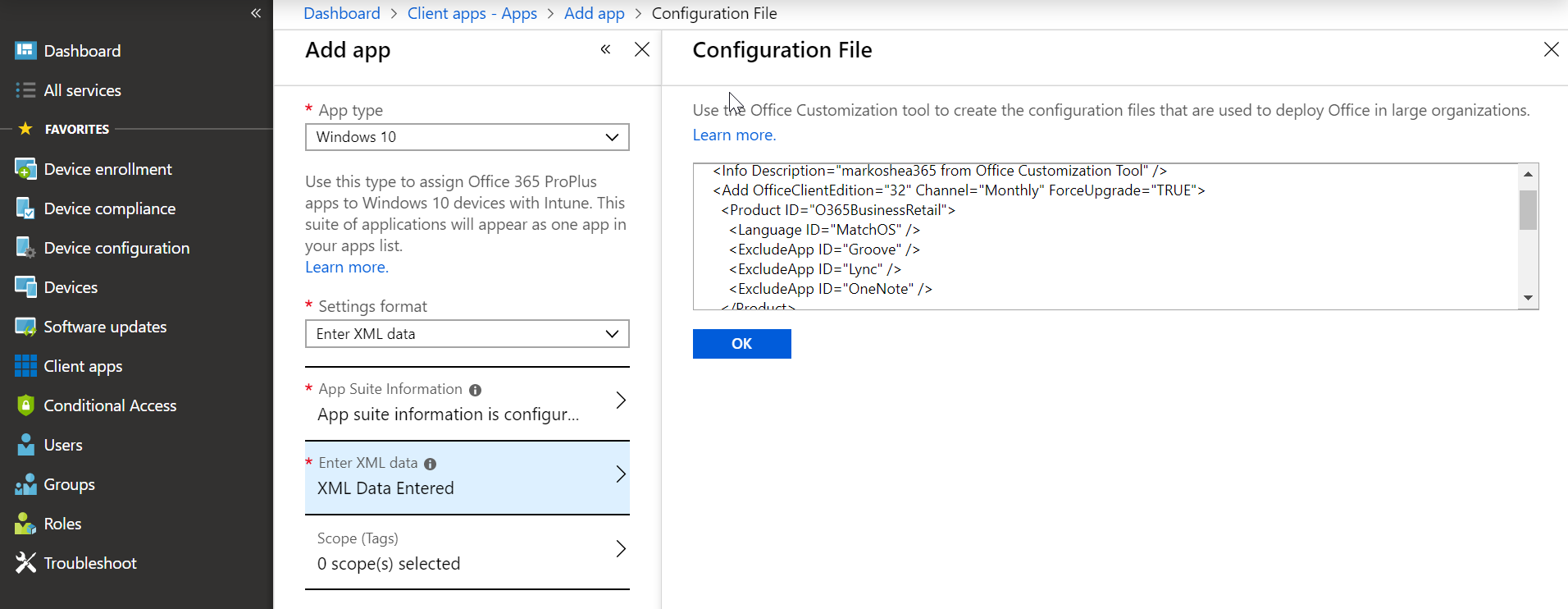
Task: Click the Client apps - Apps breadcrumb
Action: (x=472, y=13)
